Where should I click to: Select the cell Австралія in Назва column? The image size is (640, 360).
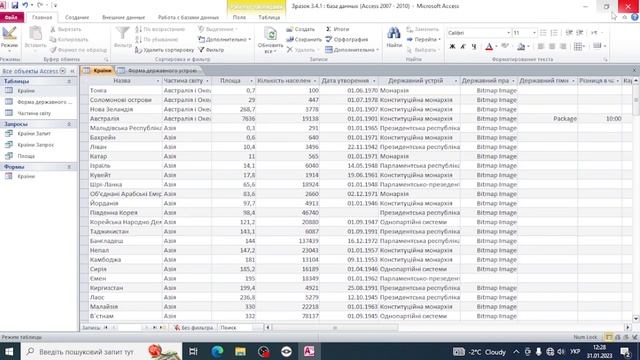[x=125, y=119]
